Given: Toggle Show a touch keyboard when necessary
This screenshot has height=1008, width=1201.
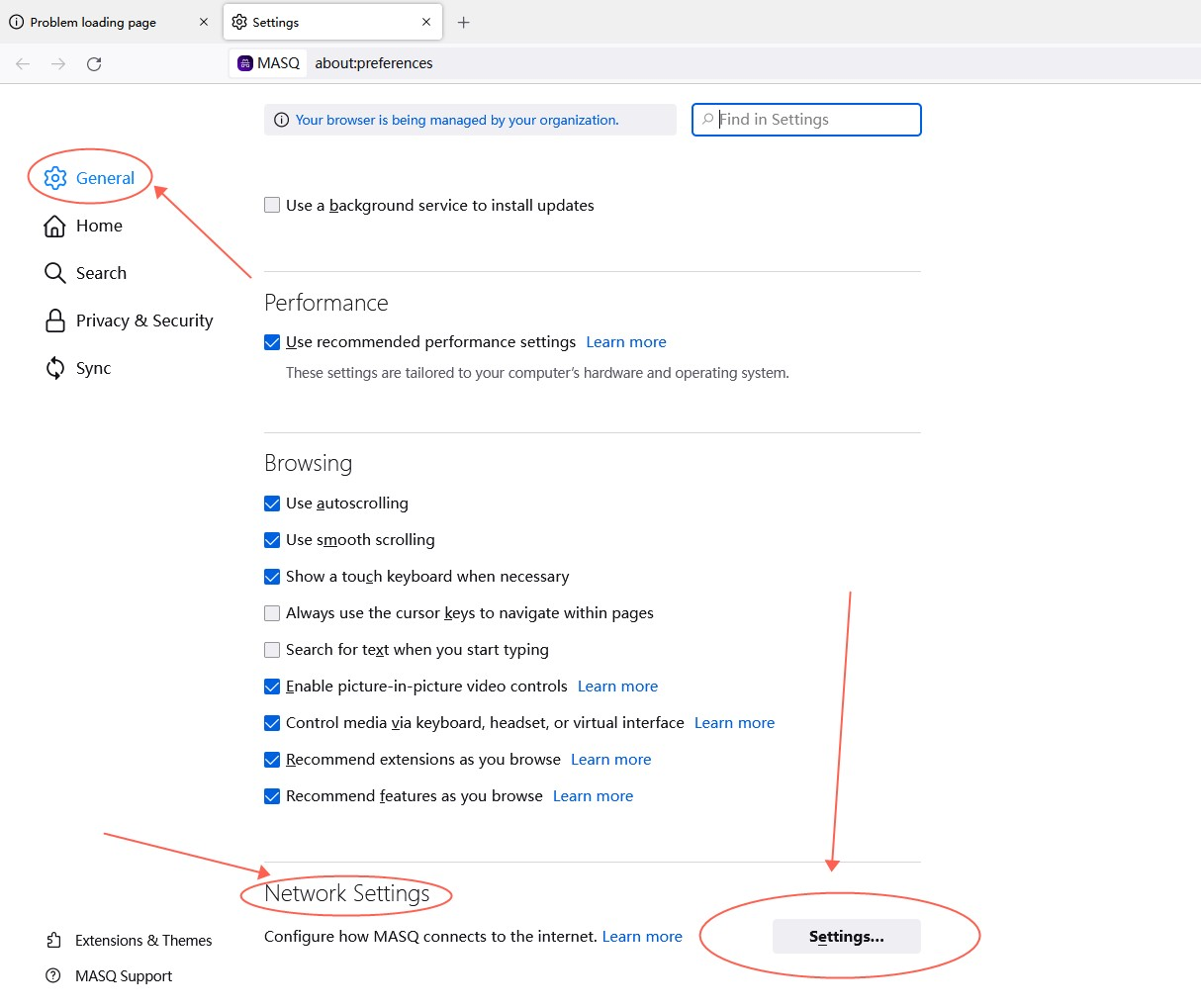Looking at the screenshot, I should click(272, 577).
